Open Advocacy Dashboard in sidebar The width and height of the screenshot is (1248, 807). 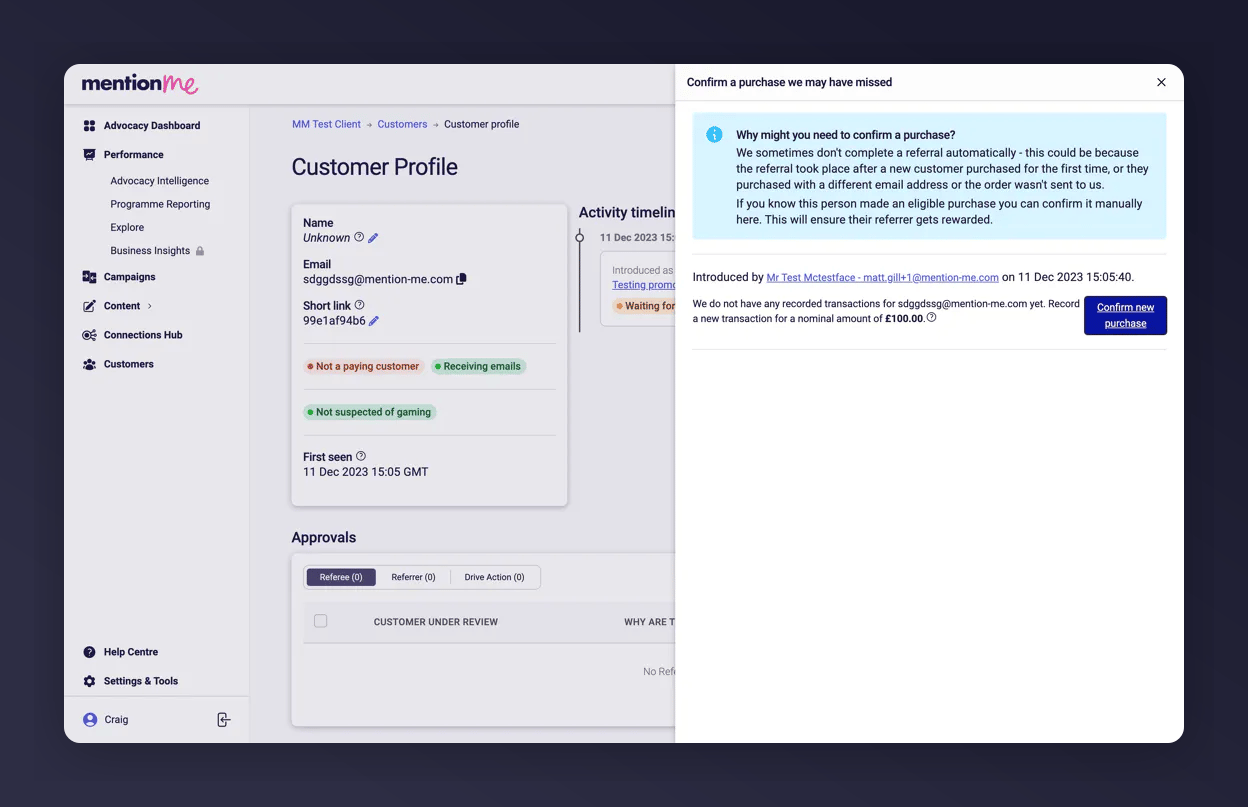(152, 126)
